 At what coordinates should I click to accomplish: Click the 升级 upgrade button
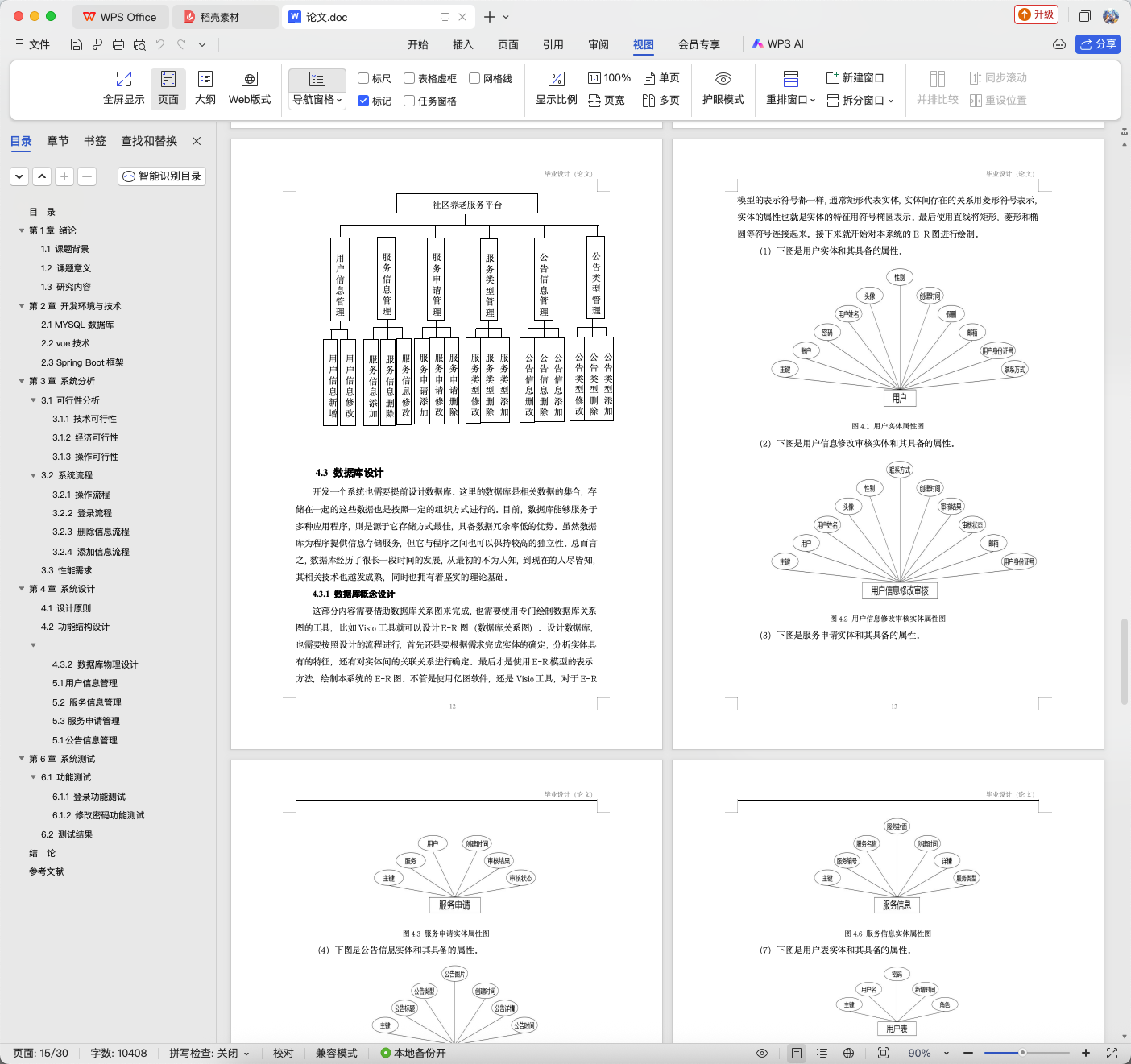click(x=1036, y=14)
